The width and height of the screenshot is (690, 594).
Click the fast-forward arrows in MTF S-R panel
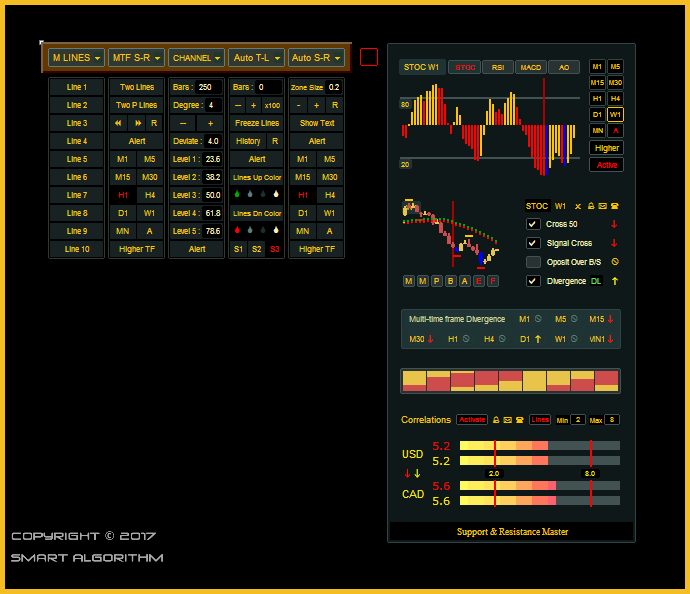tap(138, 123)
